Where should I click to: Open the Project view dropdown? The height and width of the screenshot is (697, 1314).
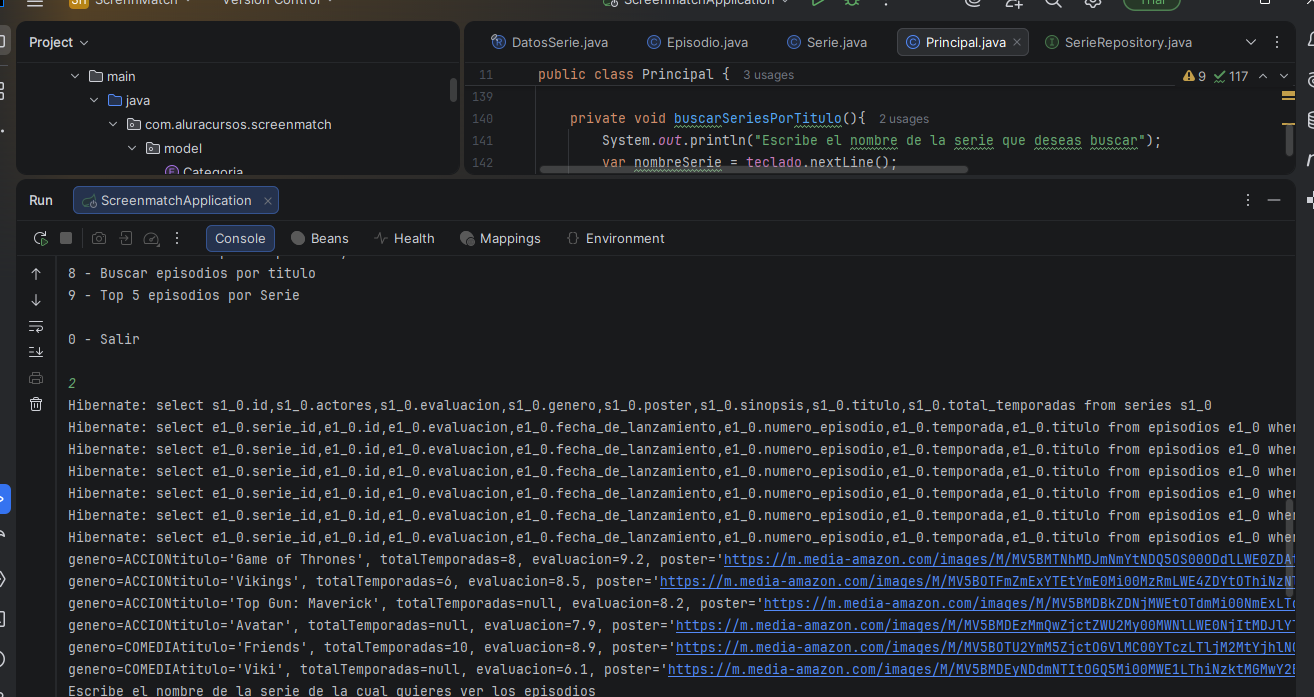tap(58, 42)
